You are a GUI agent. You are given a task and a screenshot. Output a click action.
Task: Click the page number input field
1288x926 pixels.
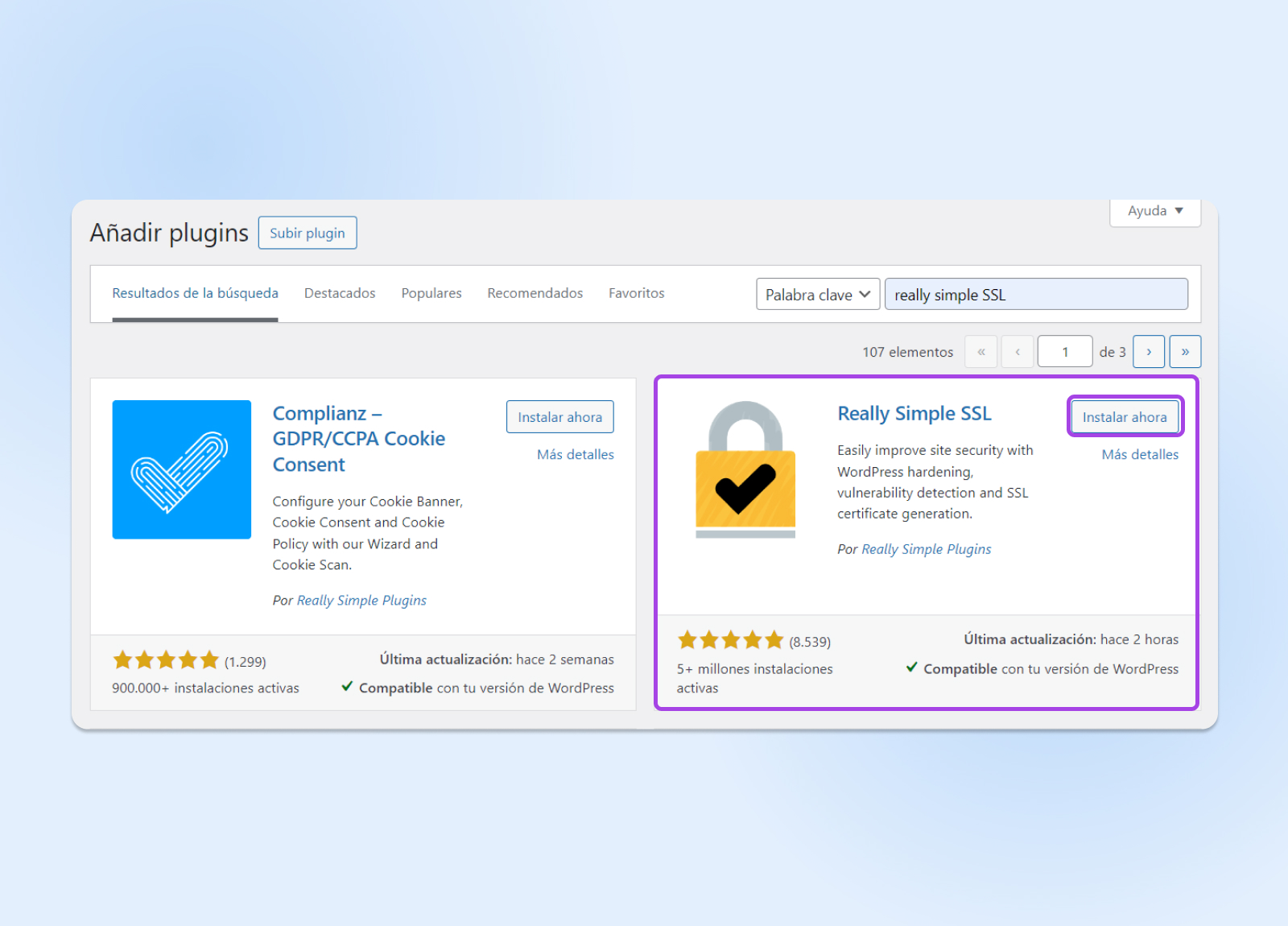1065,351
